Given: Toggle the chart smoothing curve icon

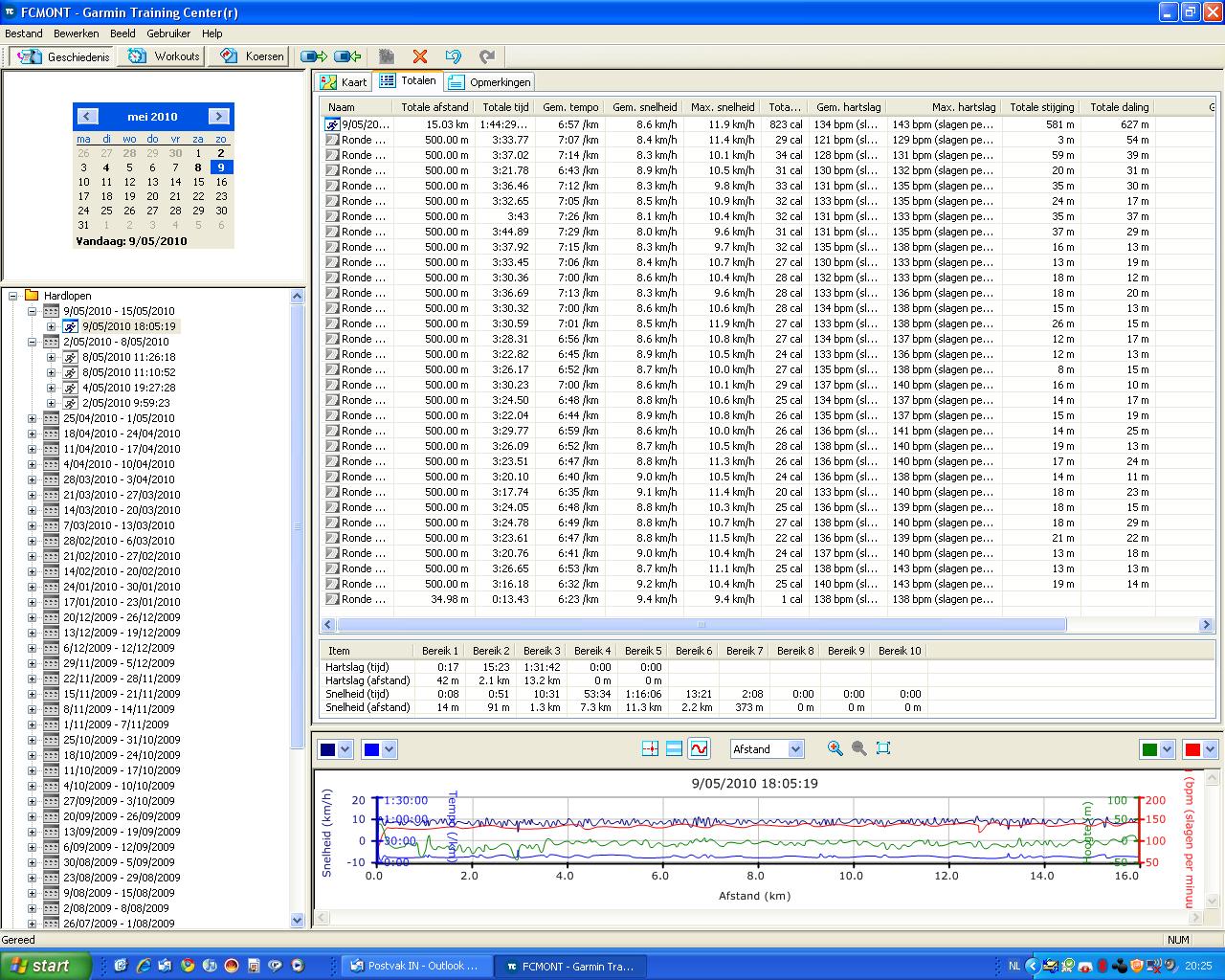Looking at the screenshot, I should [699, 748].
